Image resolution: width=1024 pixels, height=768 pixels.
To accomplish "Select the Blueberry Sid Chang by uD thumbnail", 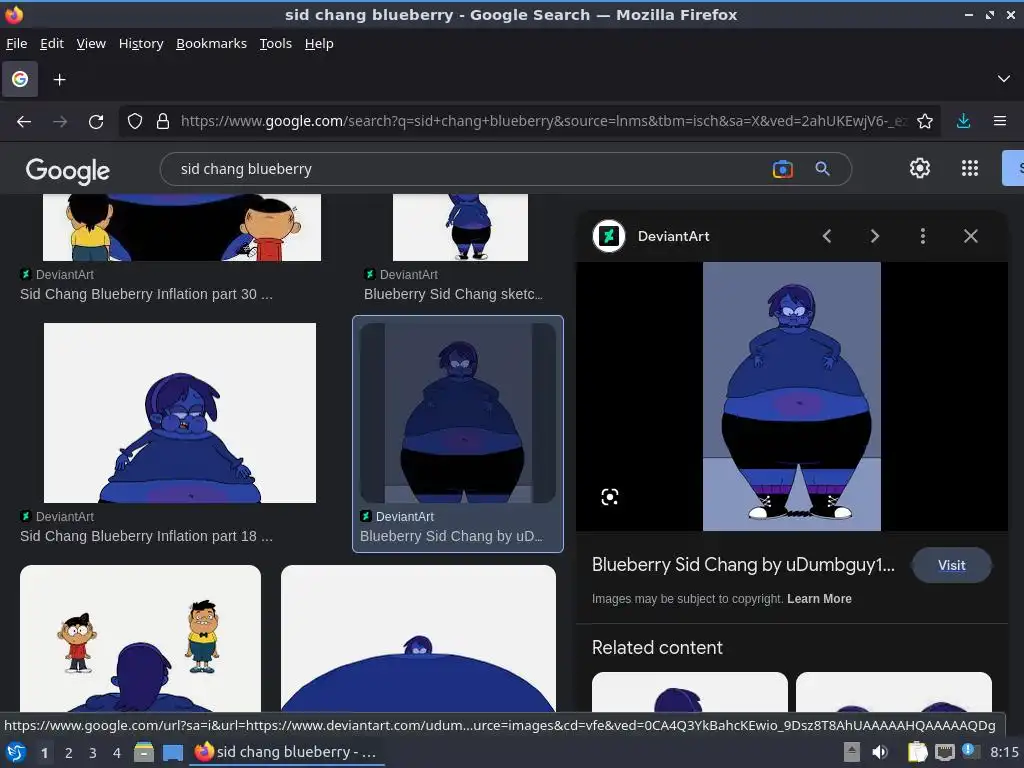I will click(x=458, y=413).
